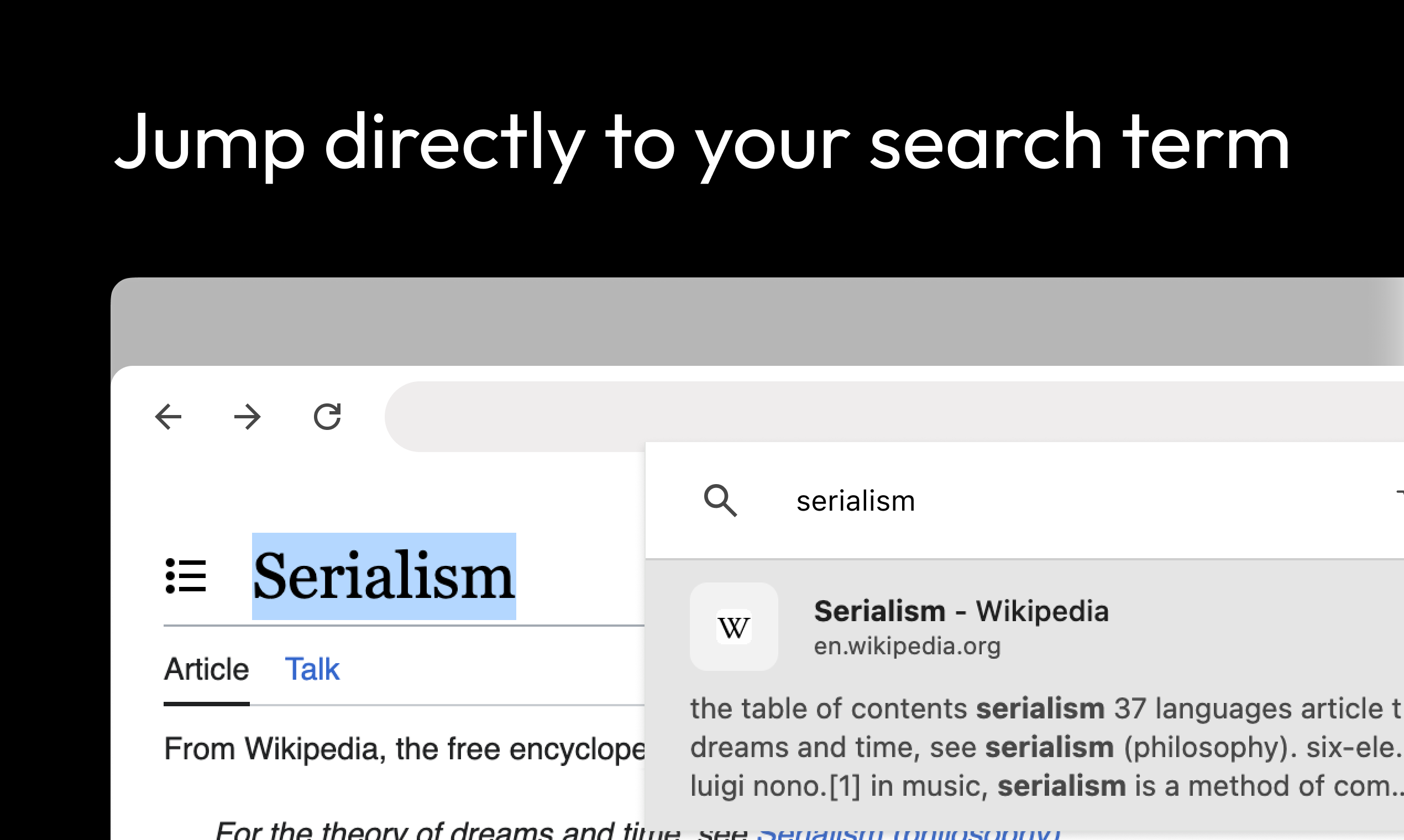Click the magnifying glass search icon

(720, 500)
